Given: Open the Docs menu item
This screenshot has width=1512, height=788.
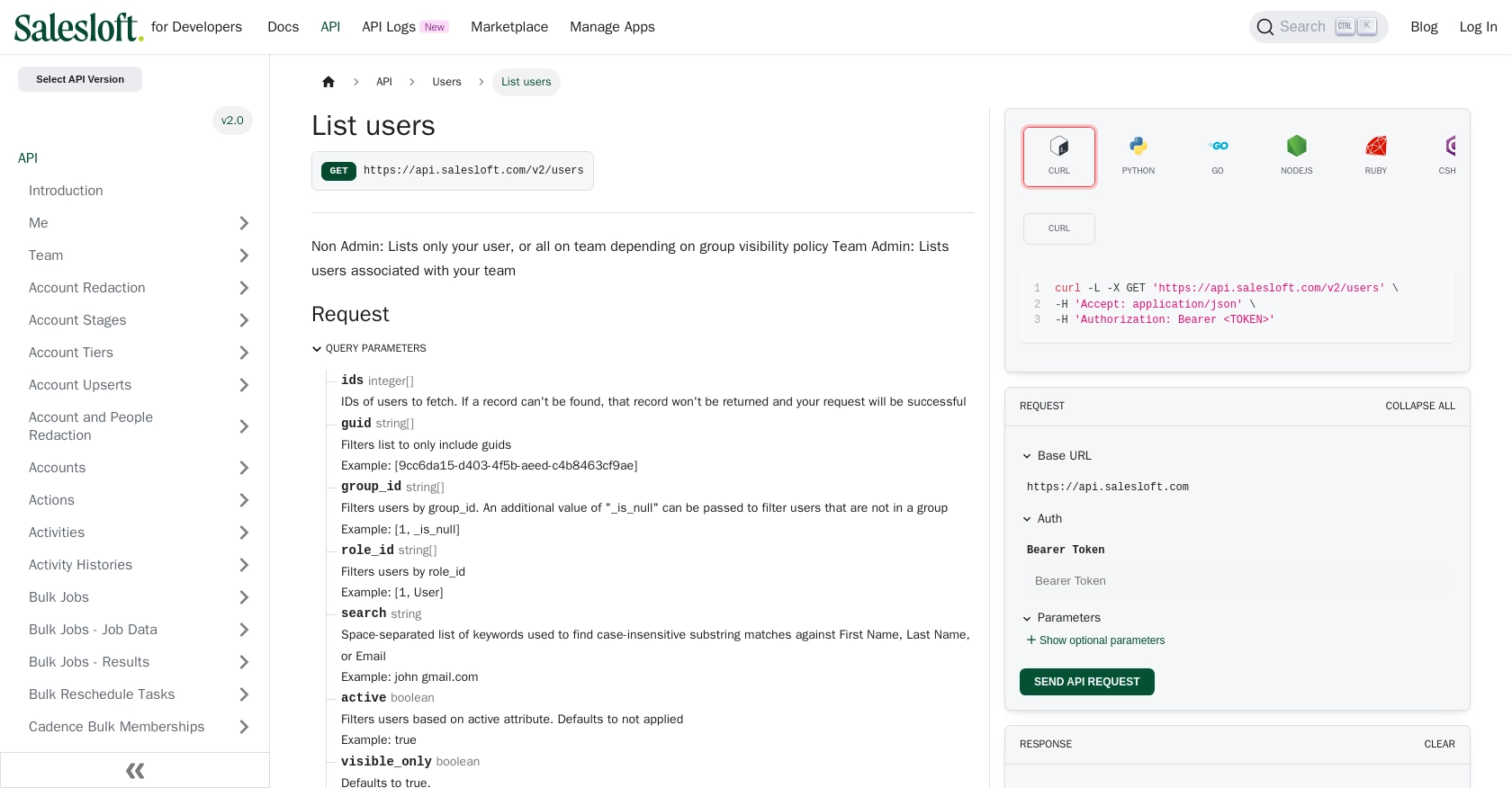Looking at the screenshot, I should tap(283, 27).
